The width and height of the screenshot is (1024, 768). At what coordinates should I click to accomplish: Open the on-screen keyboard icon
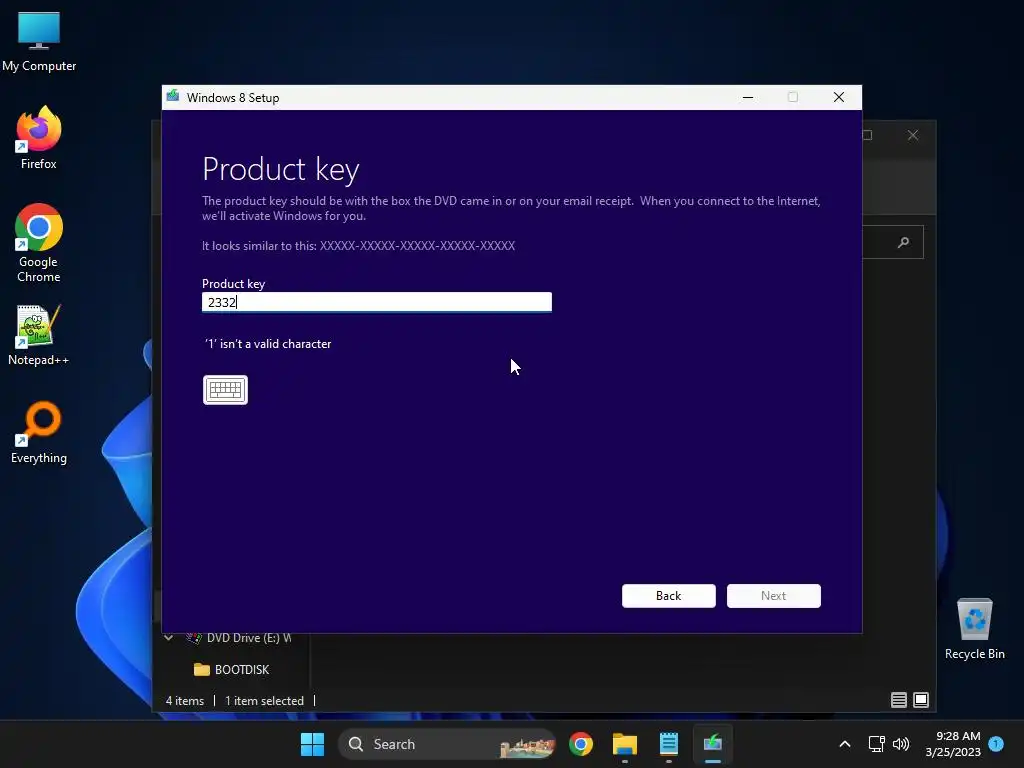[225, 390]
